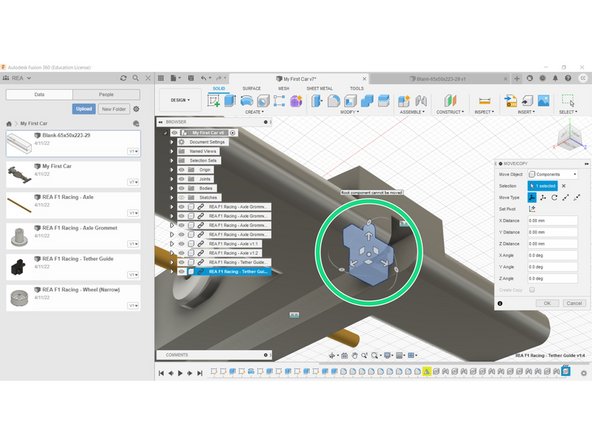Open notifications bell icon
Image resolution: width=592 pixels, height=444 pixels.
pyautogui.click(x=555, y=78)
